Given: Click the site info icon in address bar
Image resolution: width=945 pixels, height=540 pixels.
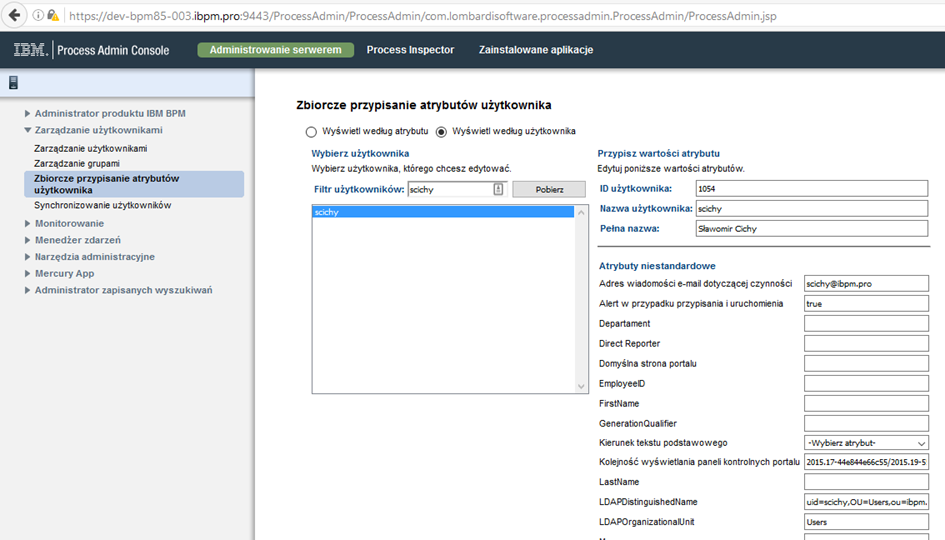Looking at the screenshot, I should [38, 16].
